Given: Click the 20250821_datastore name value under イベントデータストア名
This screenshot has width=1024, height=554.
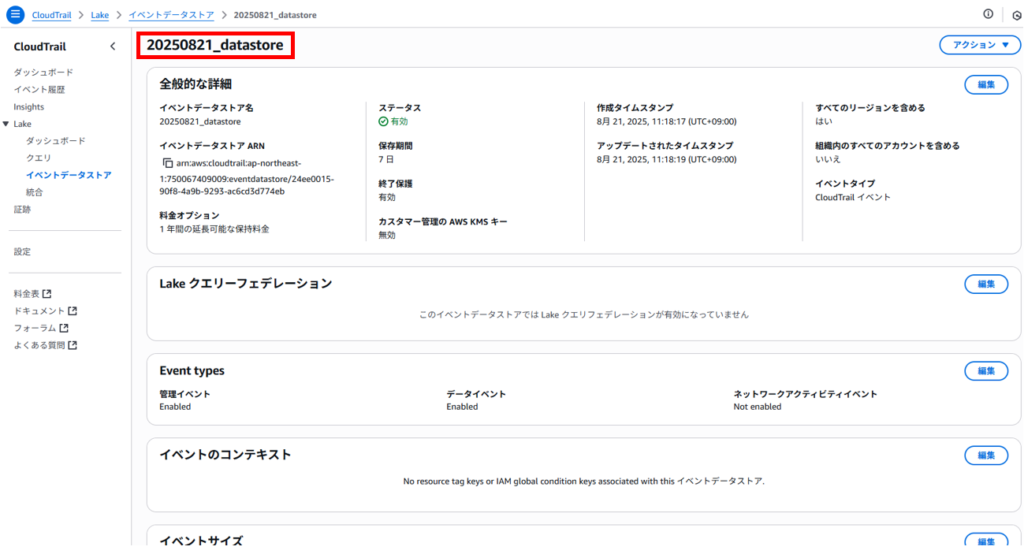Looking at the screenshot, I should [x=200, y=122].
